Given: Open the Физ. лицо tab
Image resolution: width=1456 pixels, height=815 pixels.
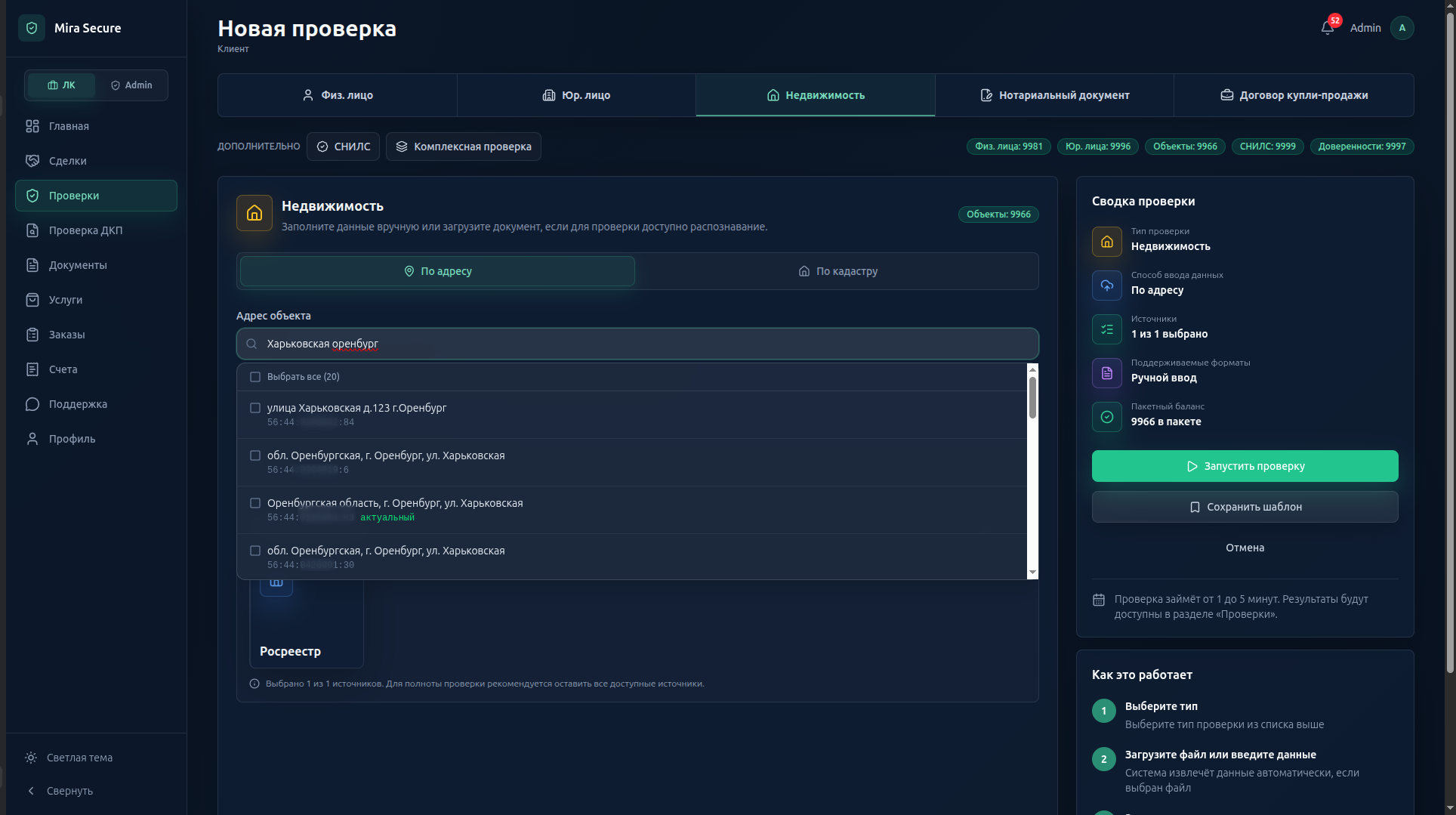Looking at the screenshot, I should [338, 95].
